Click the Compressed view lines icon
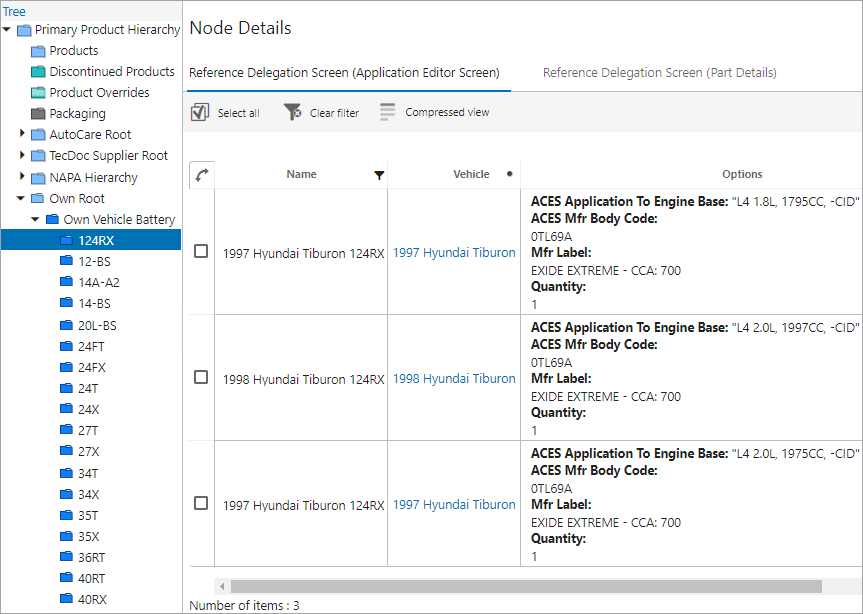 [387, 112]
